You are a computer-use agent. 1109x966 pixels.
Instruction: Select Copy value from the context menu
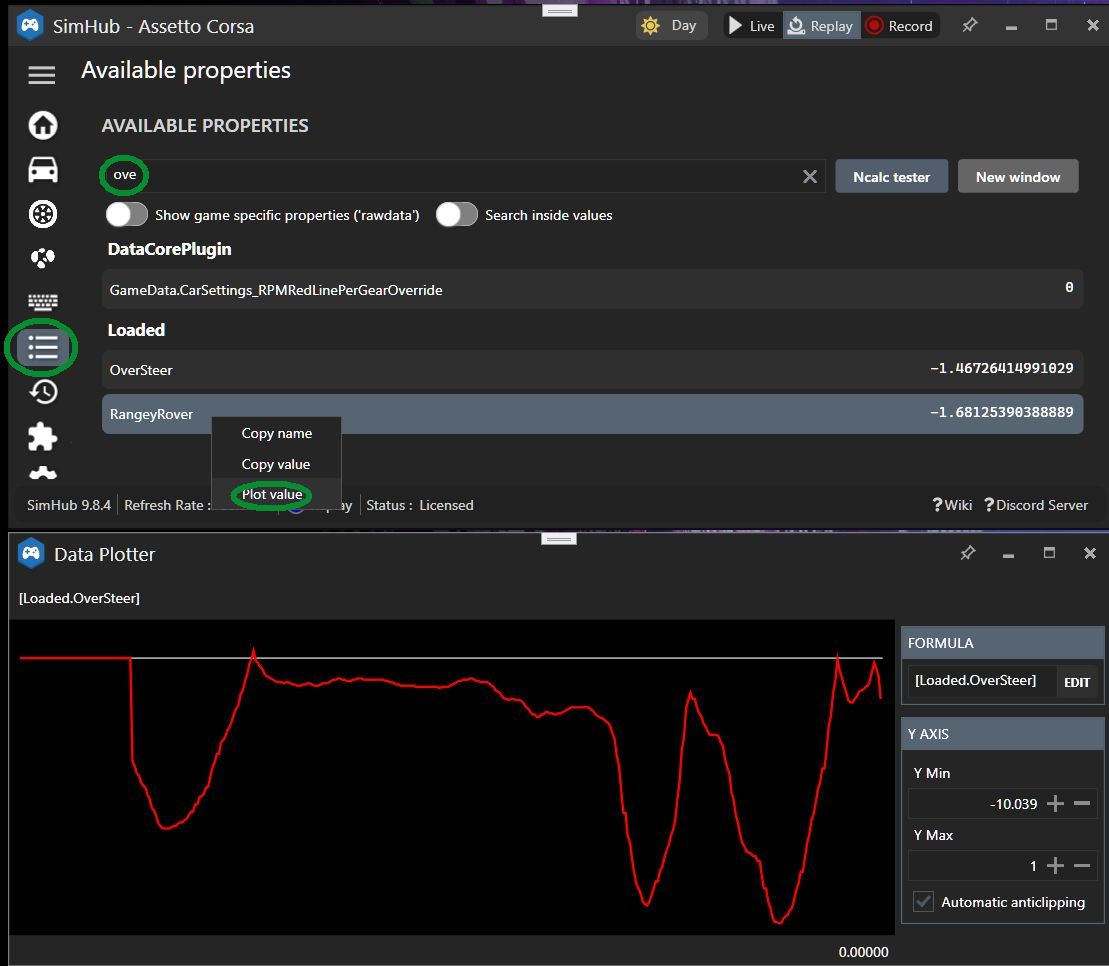(276, 464)
